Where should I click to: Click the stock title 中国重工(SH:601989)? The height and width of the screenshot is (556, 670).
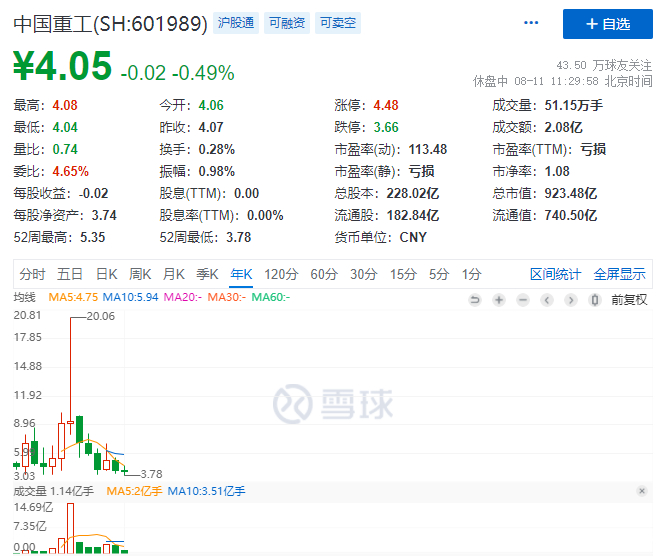[x=110, y=24]
